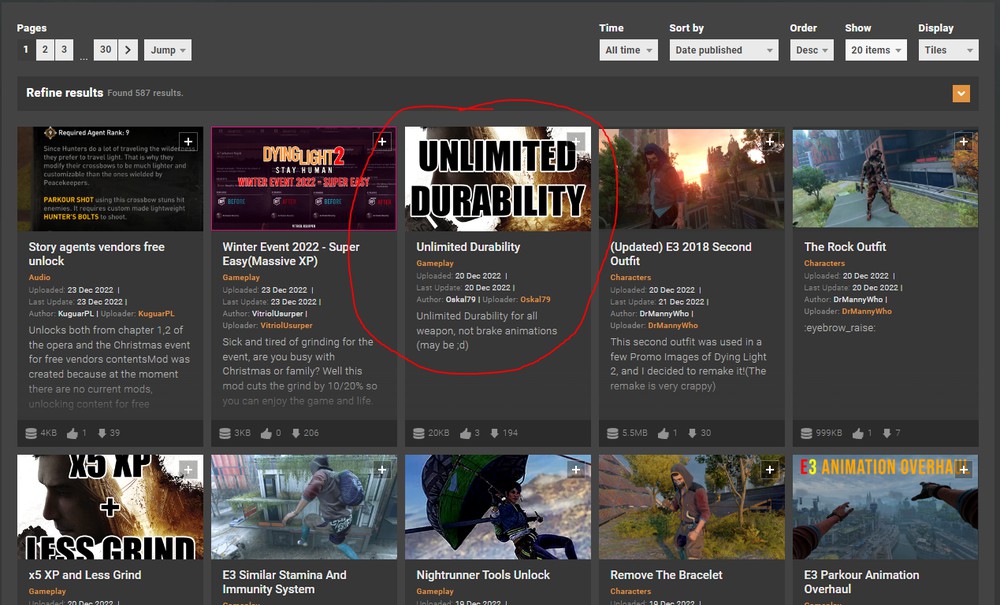Go to page 2
Viewport: 1000px width, 605px height.
click(45, 50)
